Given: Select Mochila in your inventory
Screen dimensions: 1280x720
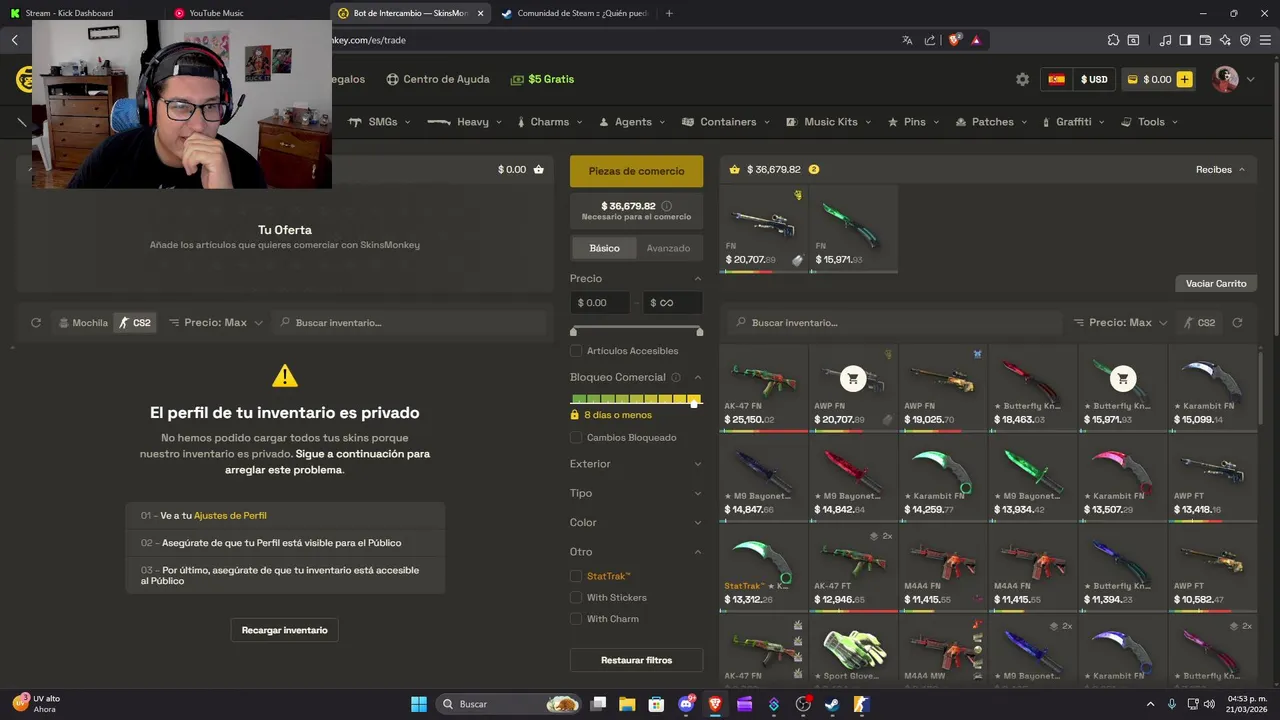Looking at the screenshot, I should pyautogui.click(x=83, y=323).
